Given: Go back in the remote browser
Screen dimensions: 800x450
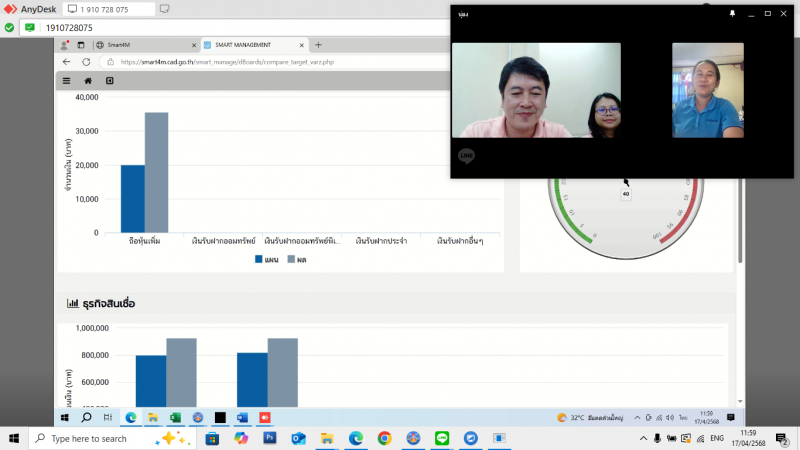Looking at the screenshot, I should coord(66,62).
